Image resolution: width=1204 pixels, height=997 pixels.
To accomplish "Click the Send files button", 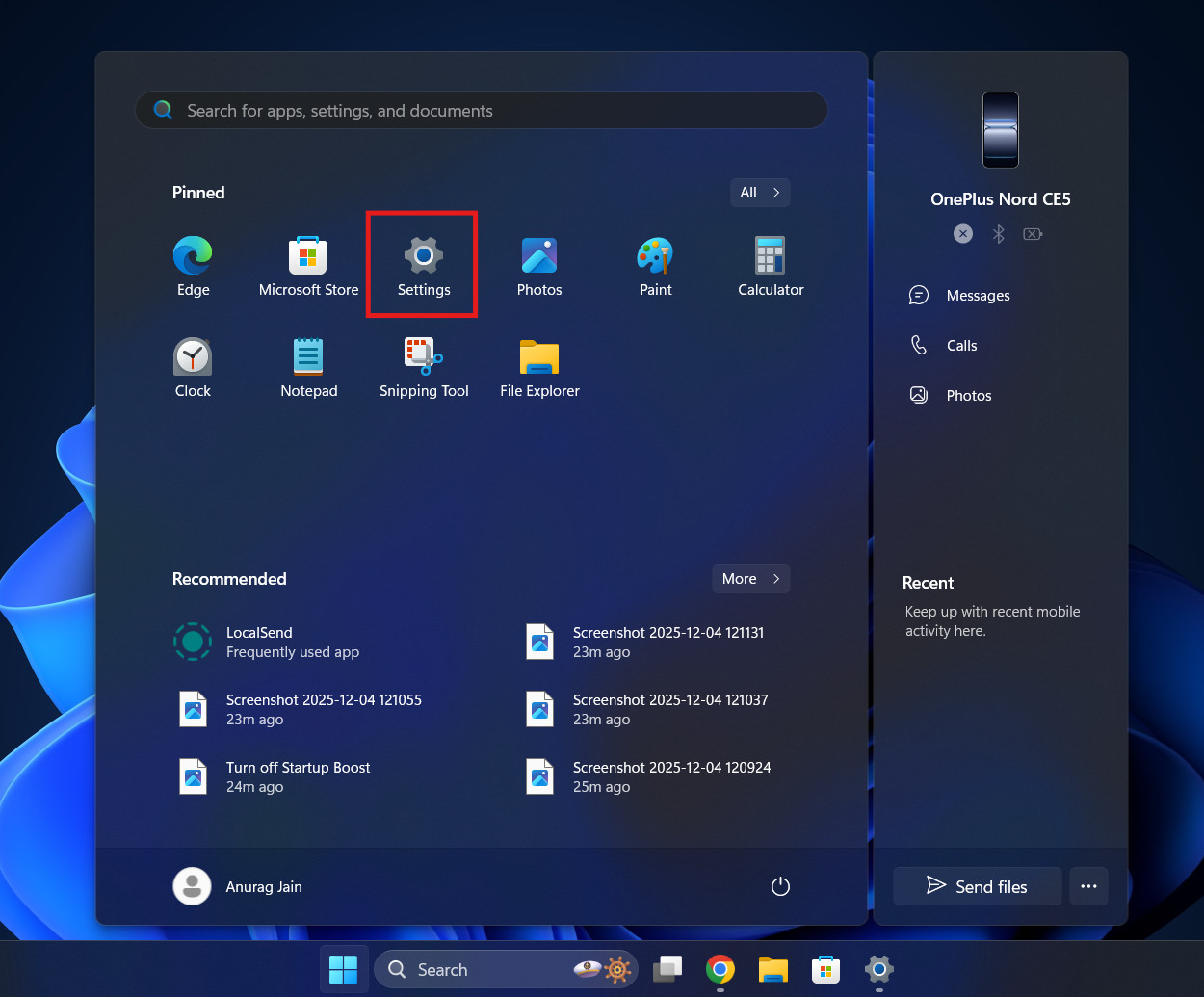I will (x=977, y=886).
